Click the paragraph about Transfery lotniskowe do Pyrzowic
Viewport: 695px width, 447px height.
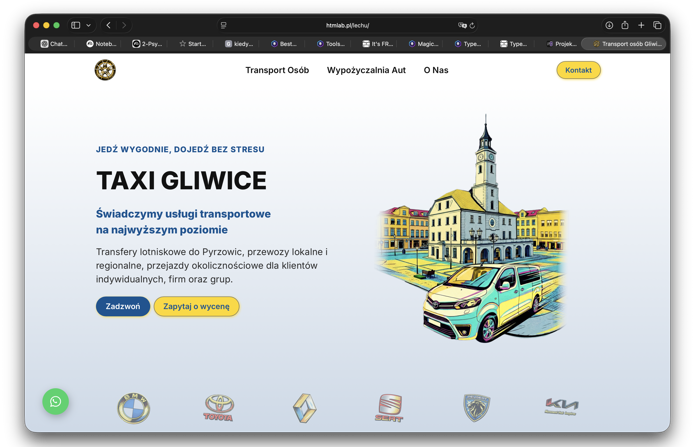[212, 266]
